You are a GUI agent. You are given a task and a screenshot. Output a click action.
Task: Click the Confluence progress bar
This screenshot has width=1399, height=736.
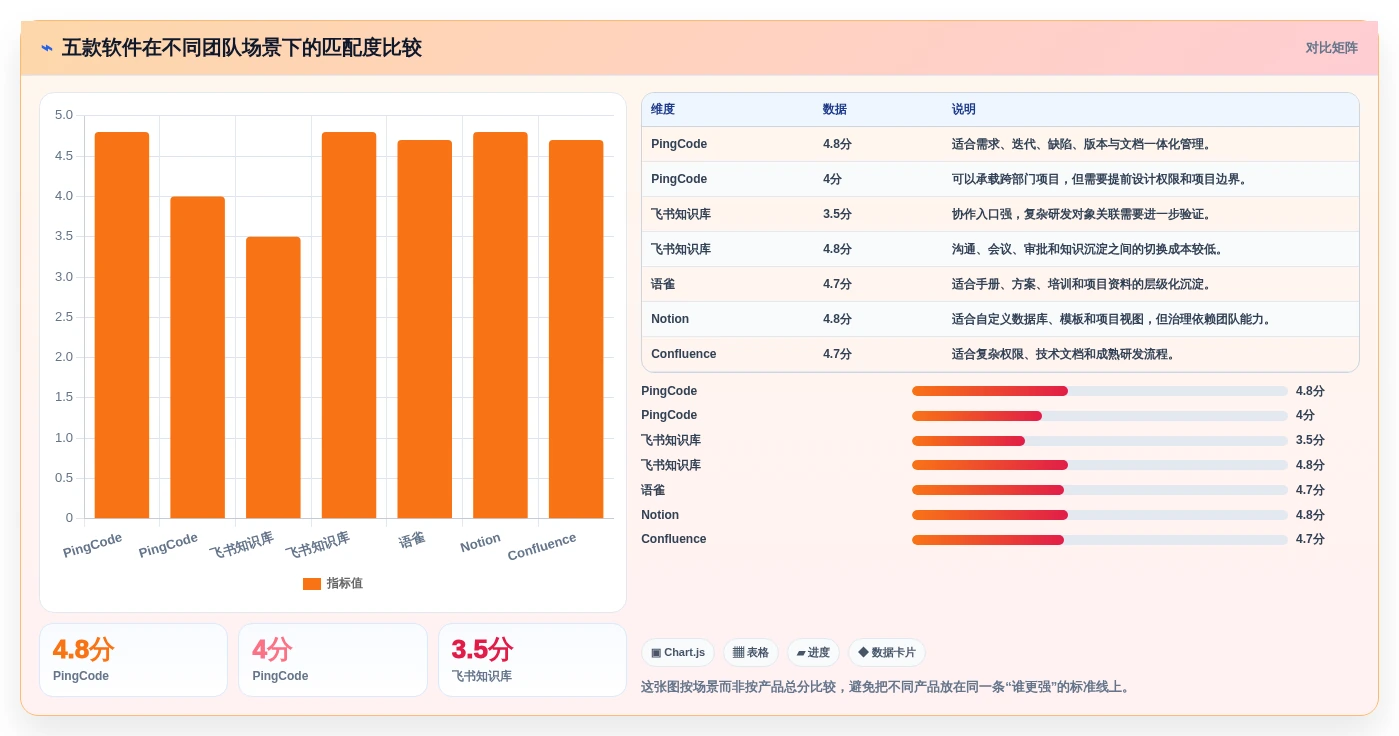(x=1100, y=540)
